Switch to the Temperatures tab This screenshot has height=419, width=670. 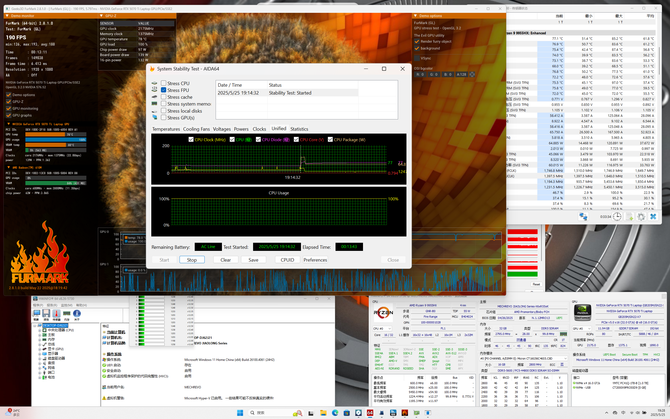(x=166, y=129)
